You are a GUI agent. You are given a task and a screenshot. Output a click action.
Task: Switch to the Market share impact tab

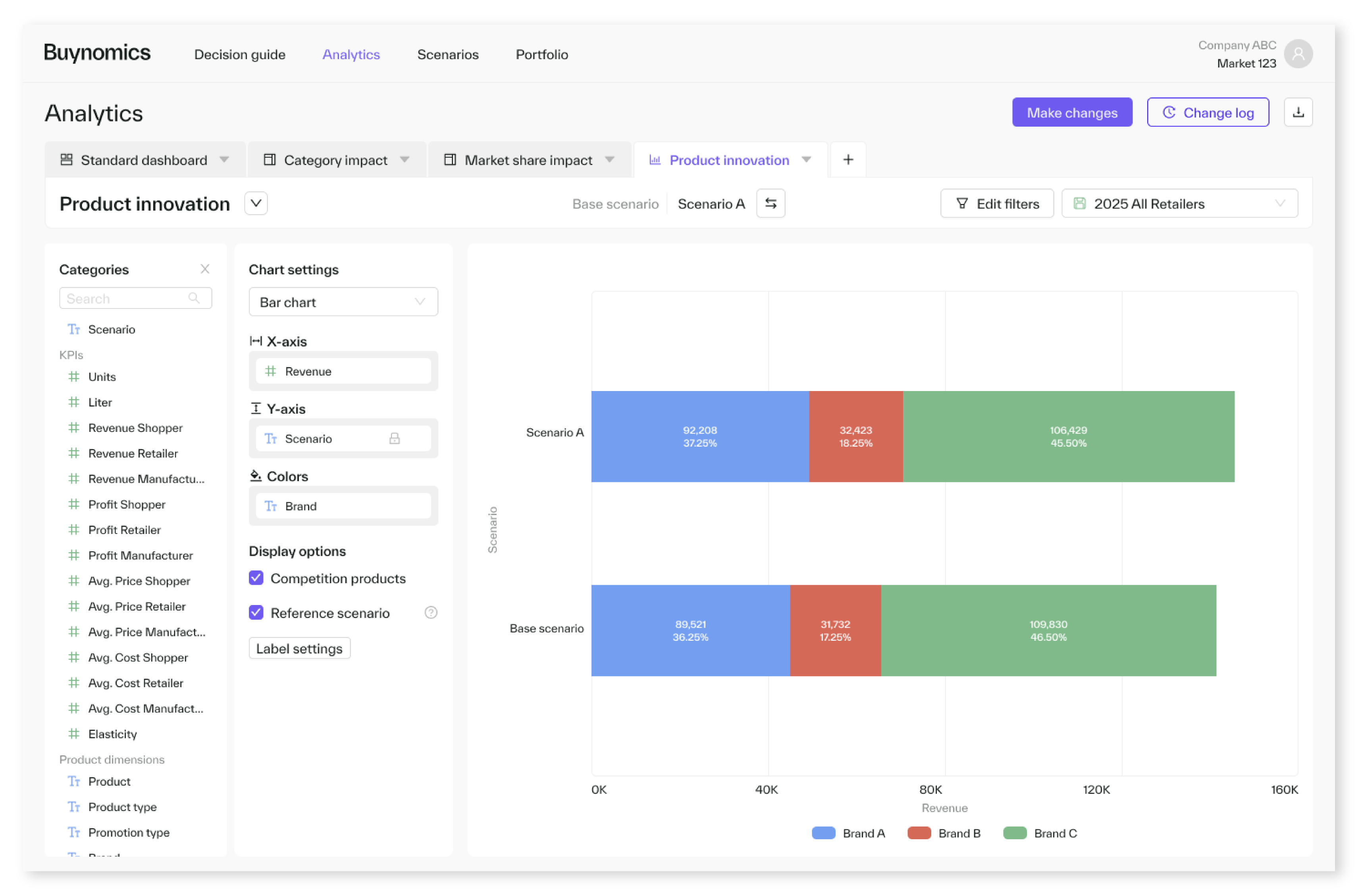pos(528,160)
